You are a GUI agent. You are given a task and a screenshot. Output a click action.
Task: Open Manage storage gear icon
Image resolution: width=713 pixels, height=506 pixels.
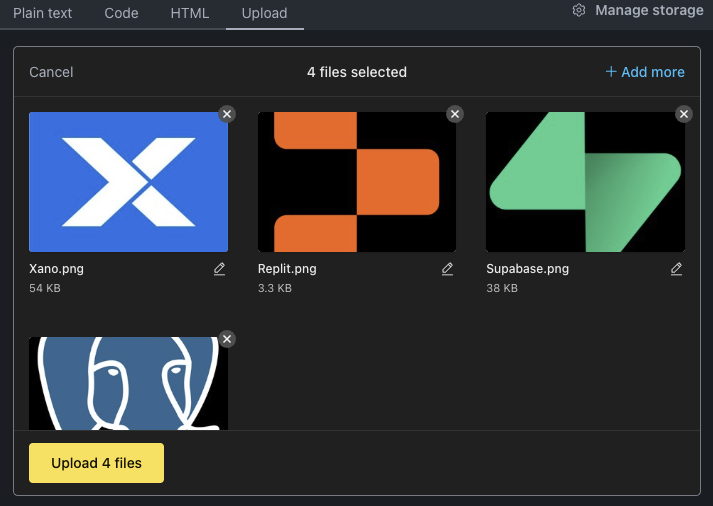(579, 10)
